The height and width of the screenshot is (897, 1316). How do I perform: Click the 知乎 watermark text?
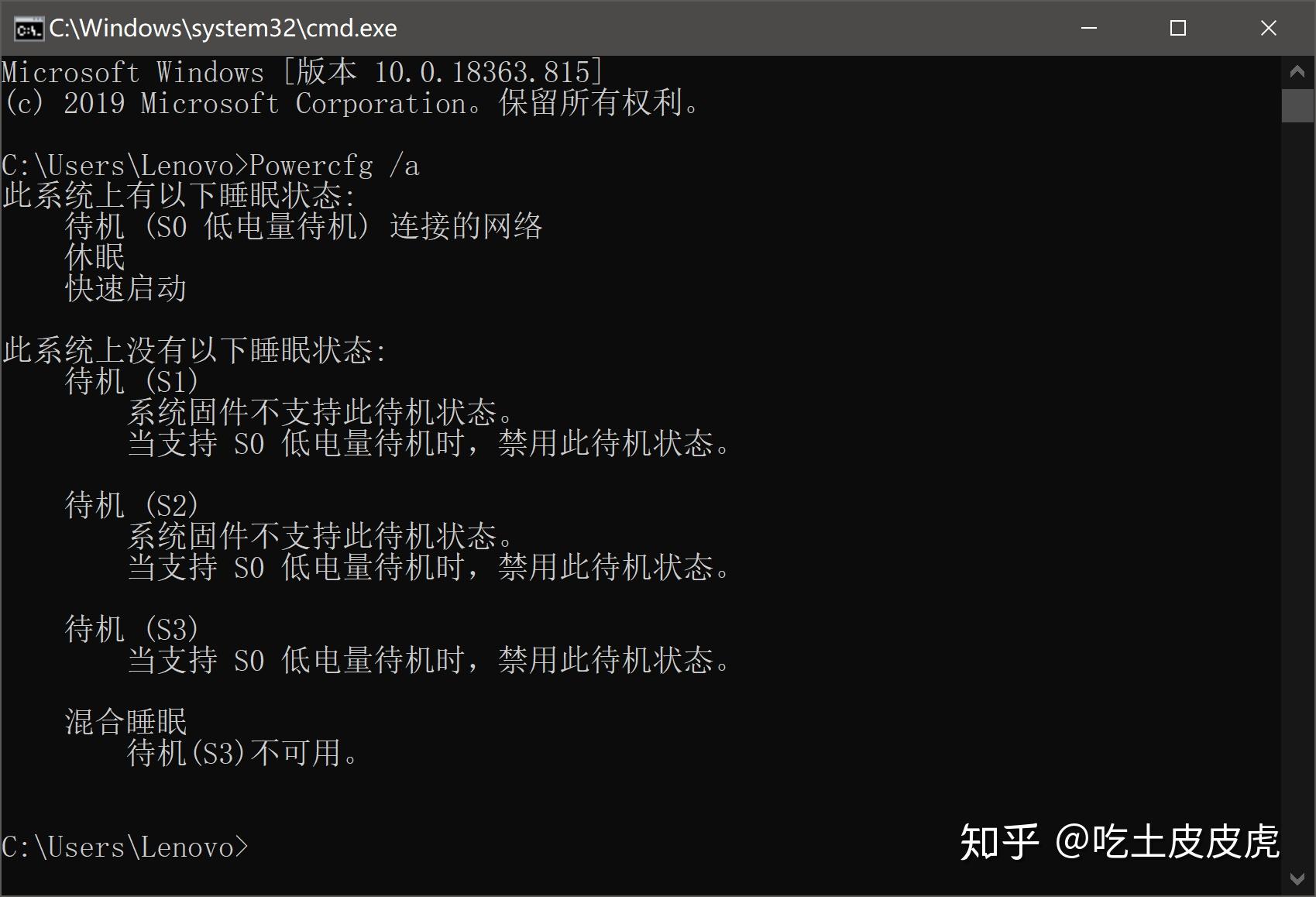[1000, 842]
